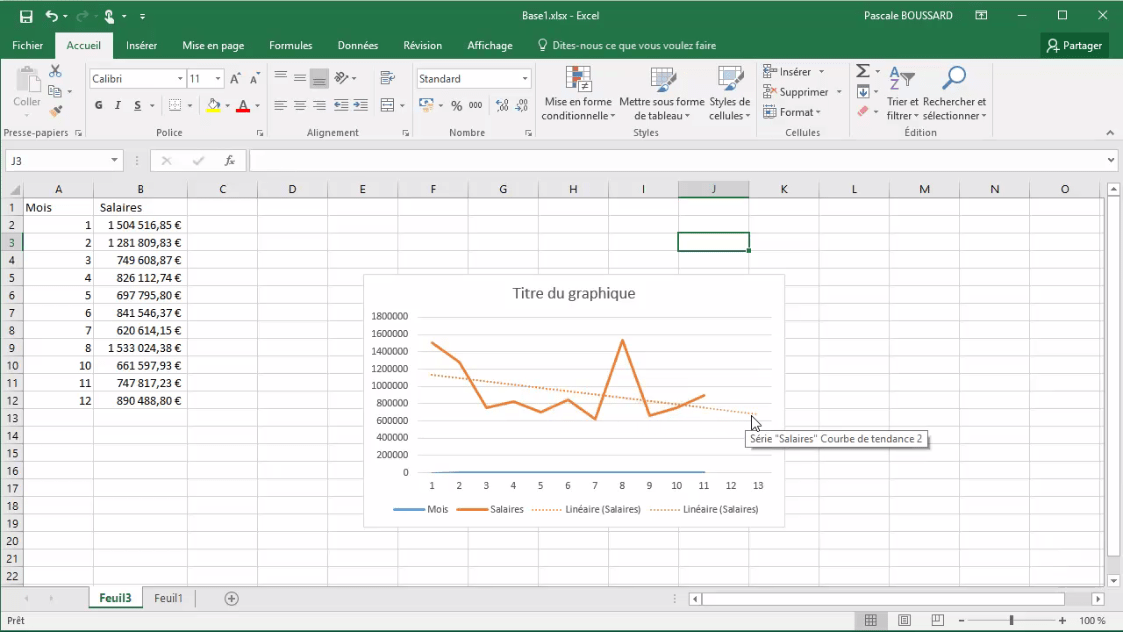This screenshot has height=632, width=1123.
Task: Click the Somme automatique icon
Action: click(860, 69)
